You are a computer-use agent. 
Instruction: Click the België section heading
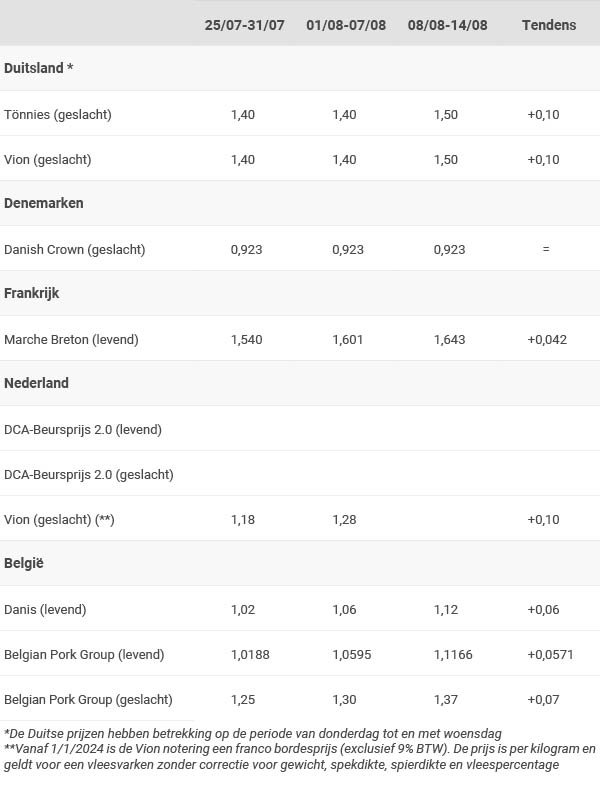click(24, 563)
